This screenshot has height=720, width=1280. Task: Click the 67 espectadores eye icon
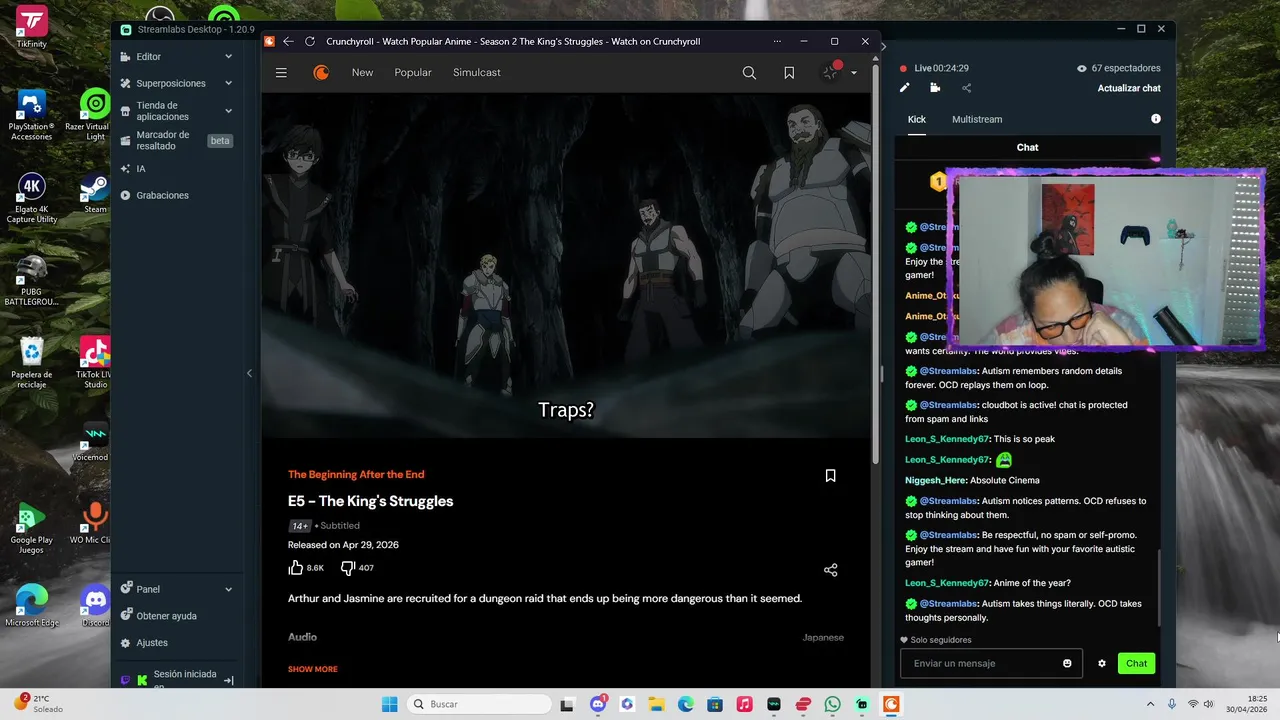pyautogui.click(x=1082, y=69)
